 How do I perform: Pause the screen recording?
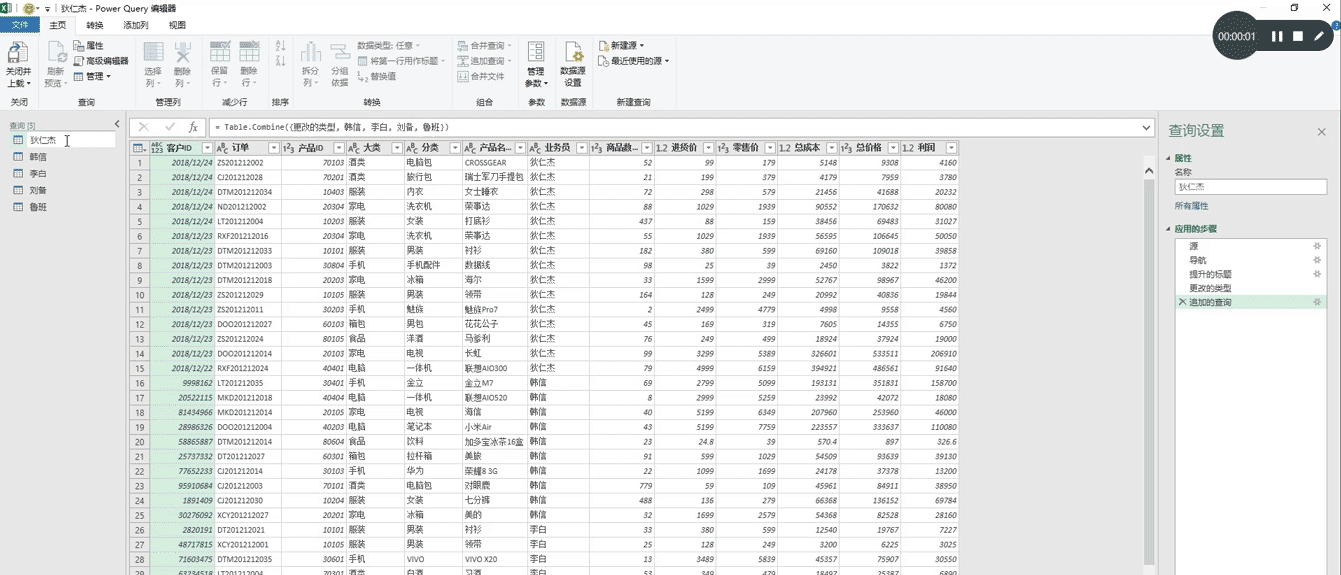point(1277,36)
